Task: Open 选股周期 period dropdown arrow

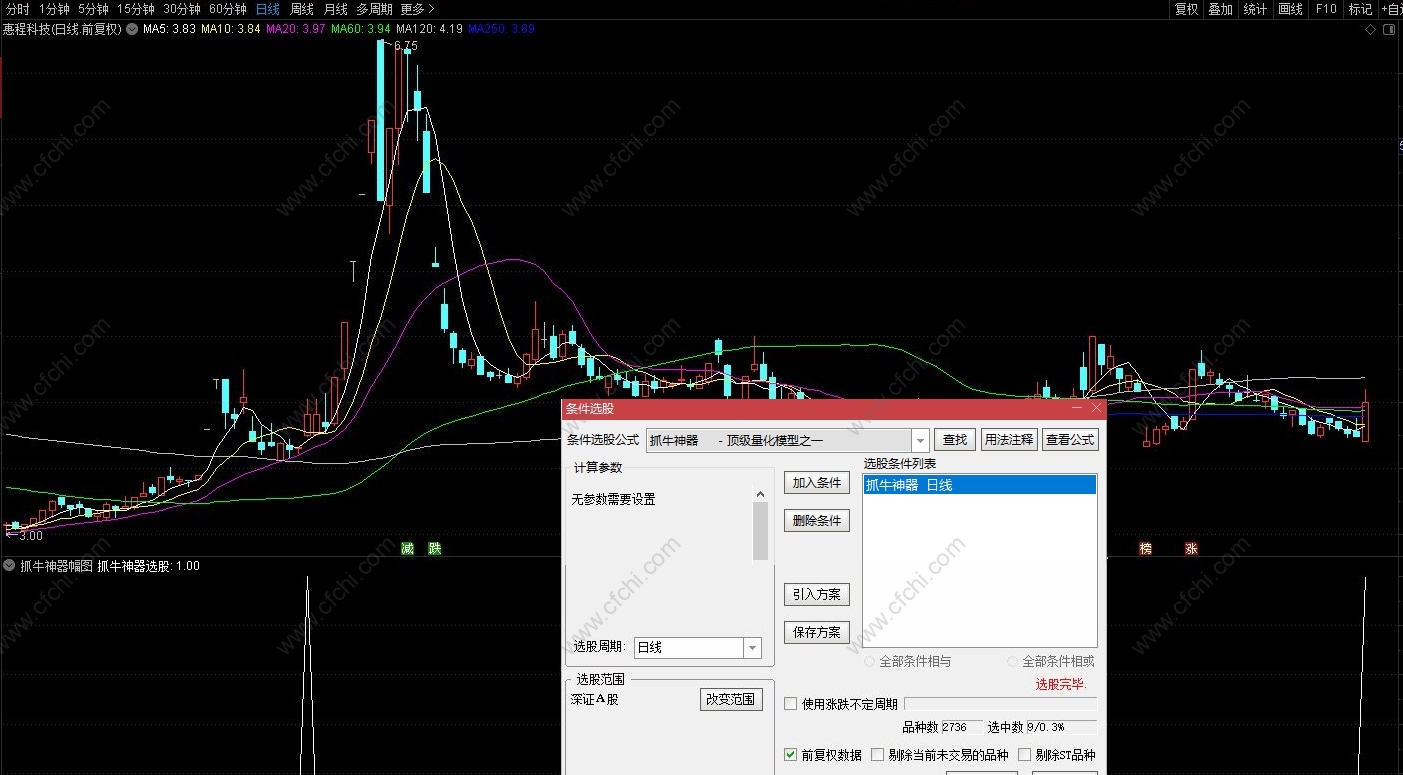Action: point(752,648)
